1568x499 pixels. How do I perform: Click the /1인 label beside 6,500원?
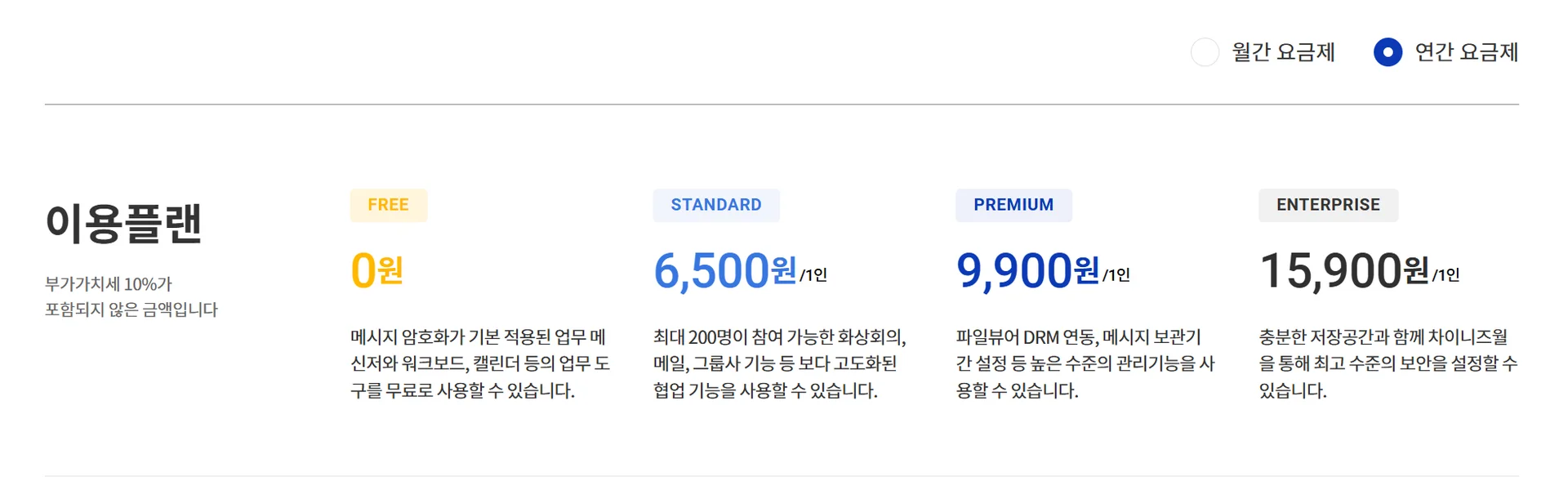(x=813, y=275)
